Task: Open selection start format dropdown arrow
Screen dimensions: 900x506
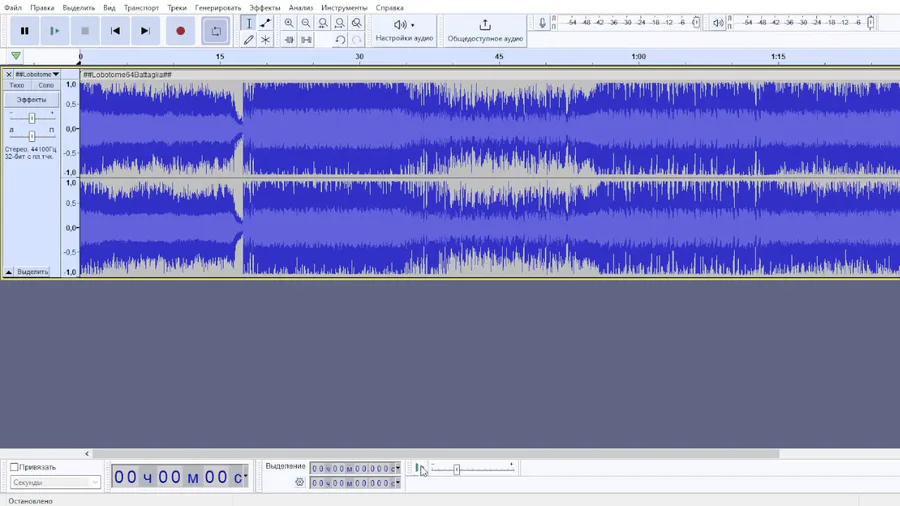Action: pyautogui.click(x=398, y=468)
